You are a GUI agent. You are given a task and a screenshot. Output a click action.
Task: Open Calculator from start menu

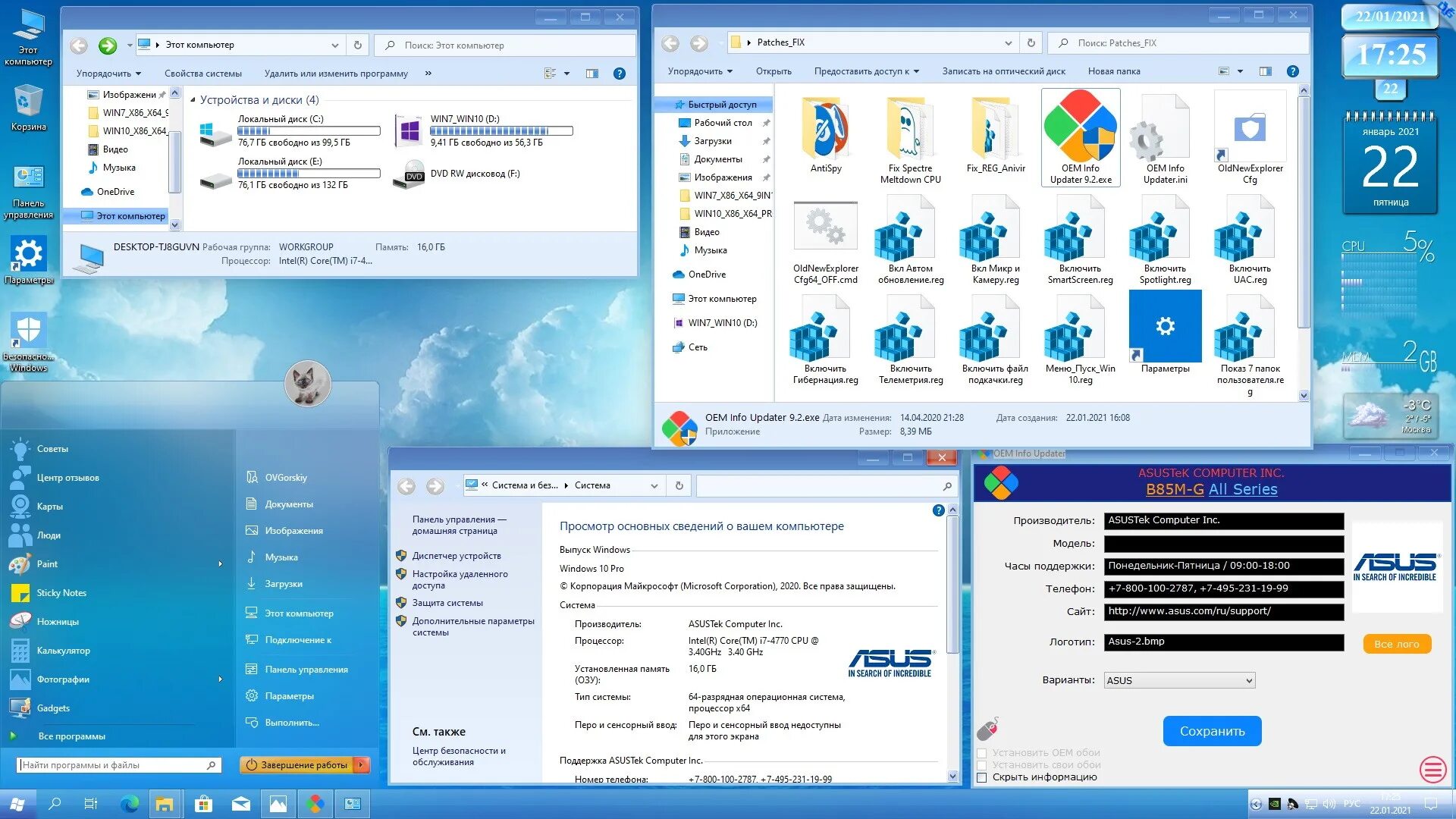63,651
